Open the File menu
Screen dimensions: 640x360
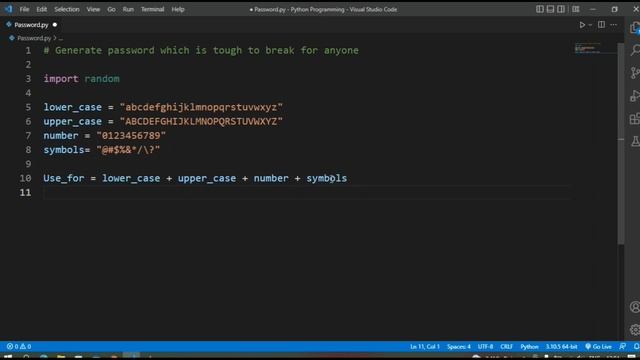tap(24, 9)
